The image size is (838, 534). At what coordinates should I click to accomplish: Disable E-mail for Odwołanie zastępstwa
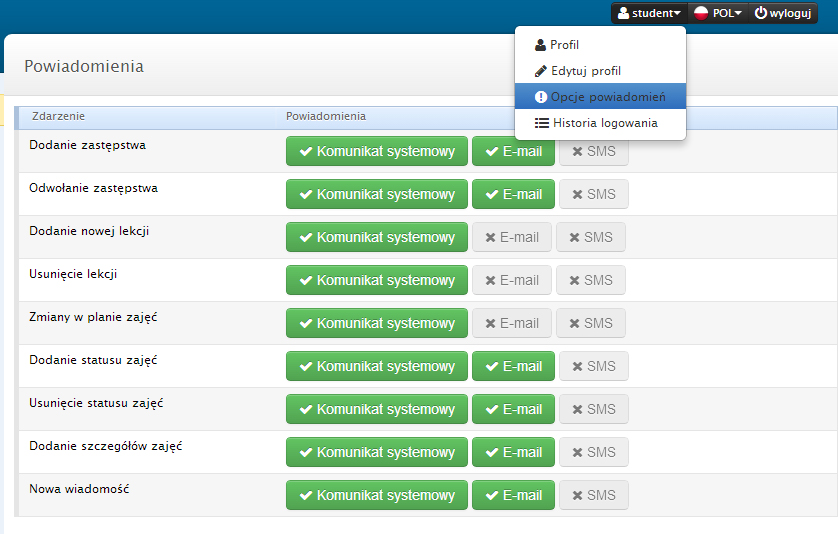coord(513,195)
